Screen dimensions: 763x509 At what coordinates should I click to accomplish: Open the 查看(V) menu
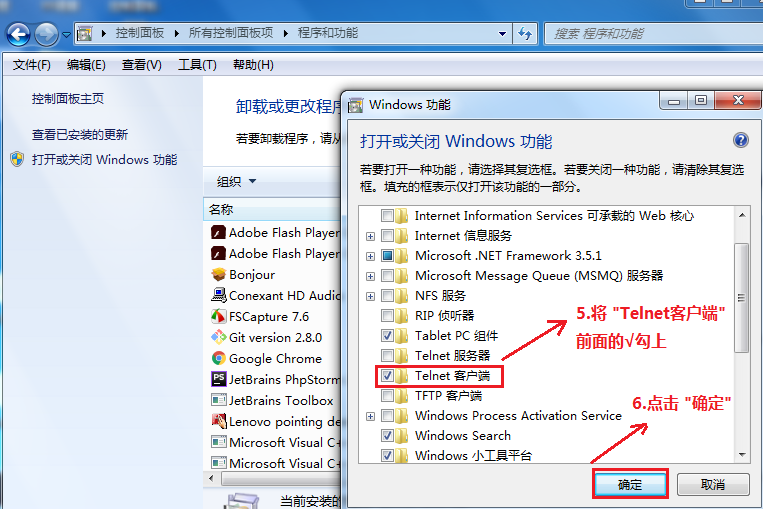point(142,65)
